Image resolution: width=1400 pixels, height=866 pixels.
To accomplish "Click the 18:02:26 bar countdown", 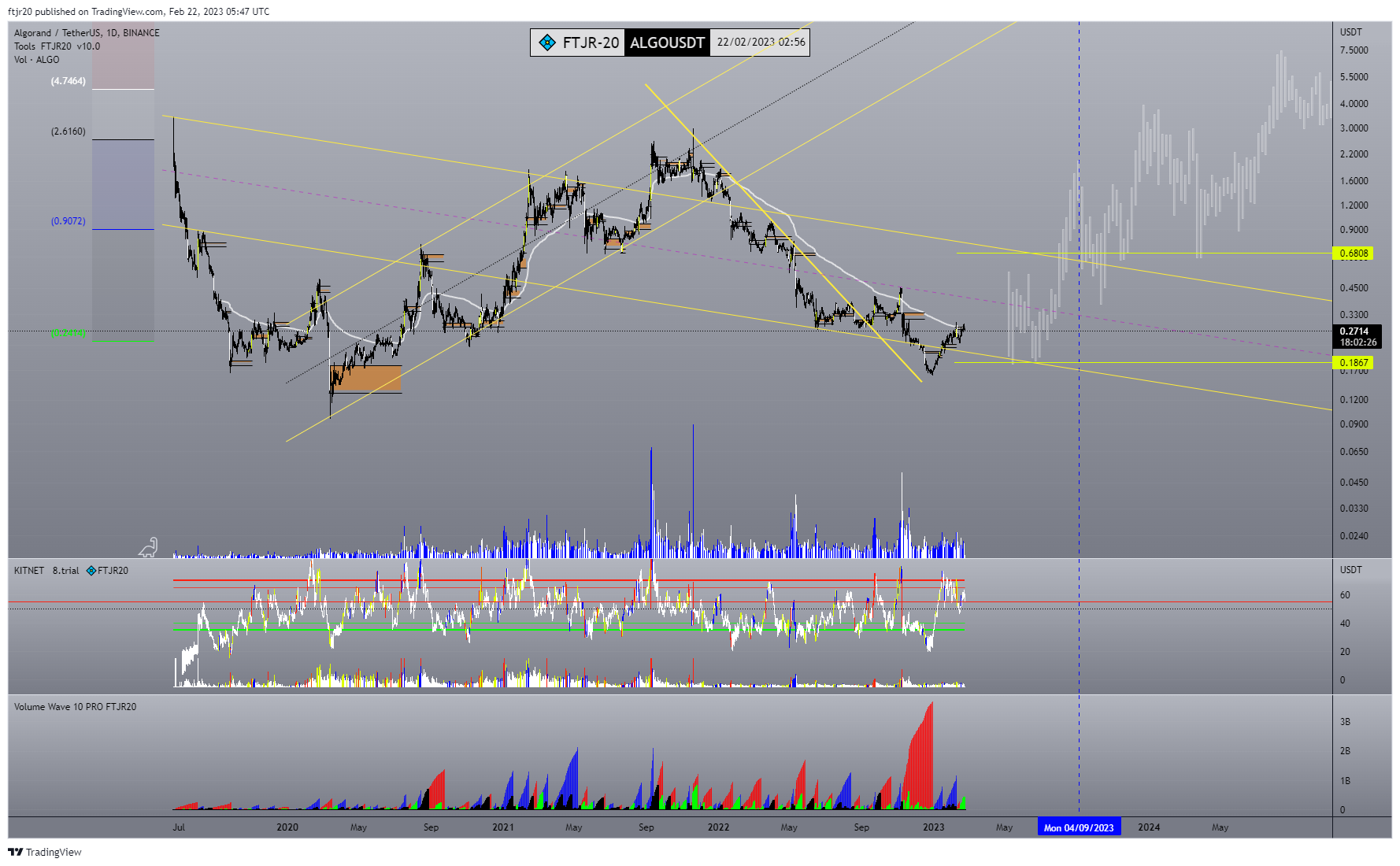I will (x=1357, y=342).
